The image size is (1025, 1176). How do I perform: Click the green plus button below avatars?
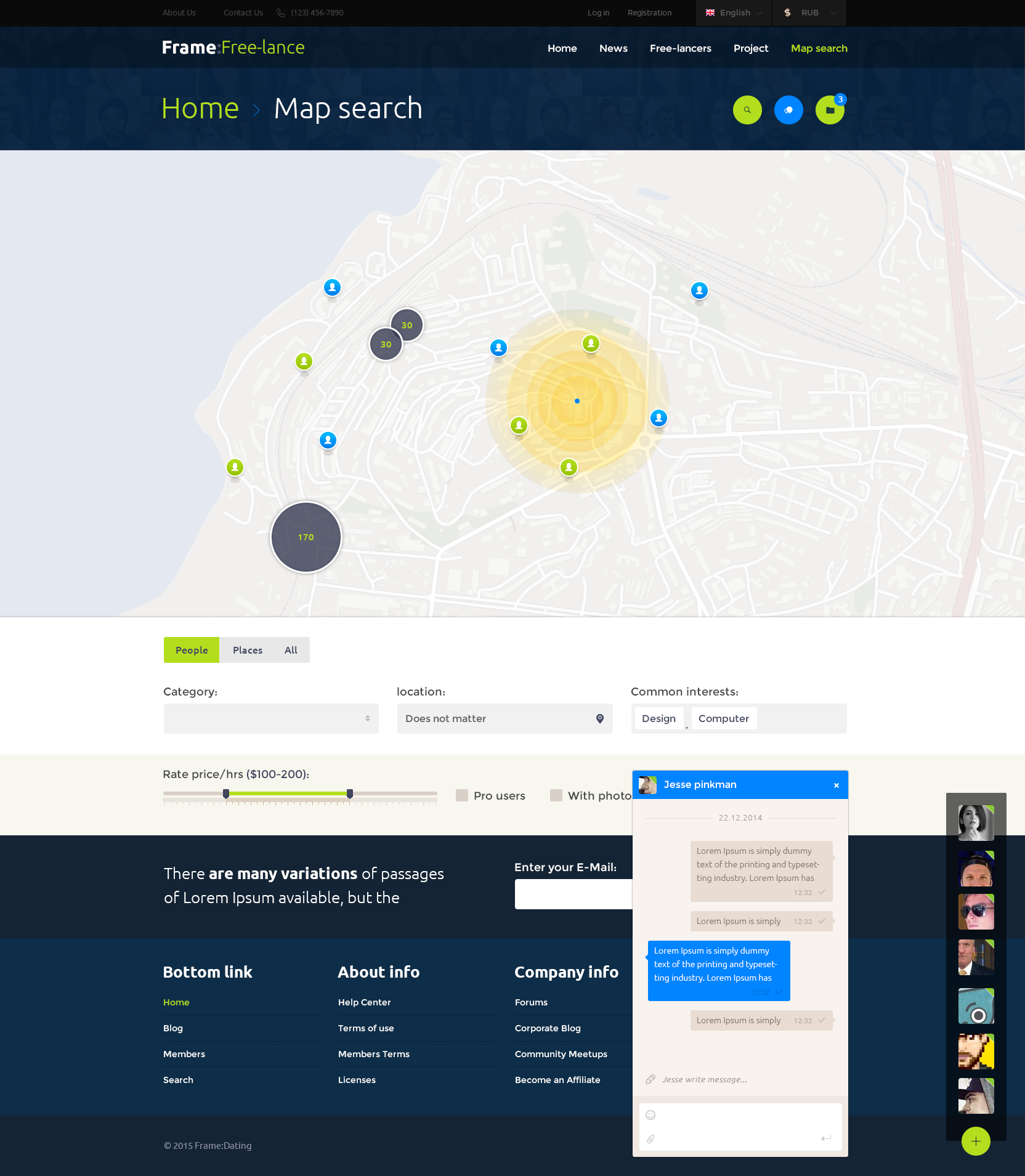976,1142
